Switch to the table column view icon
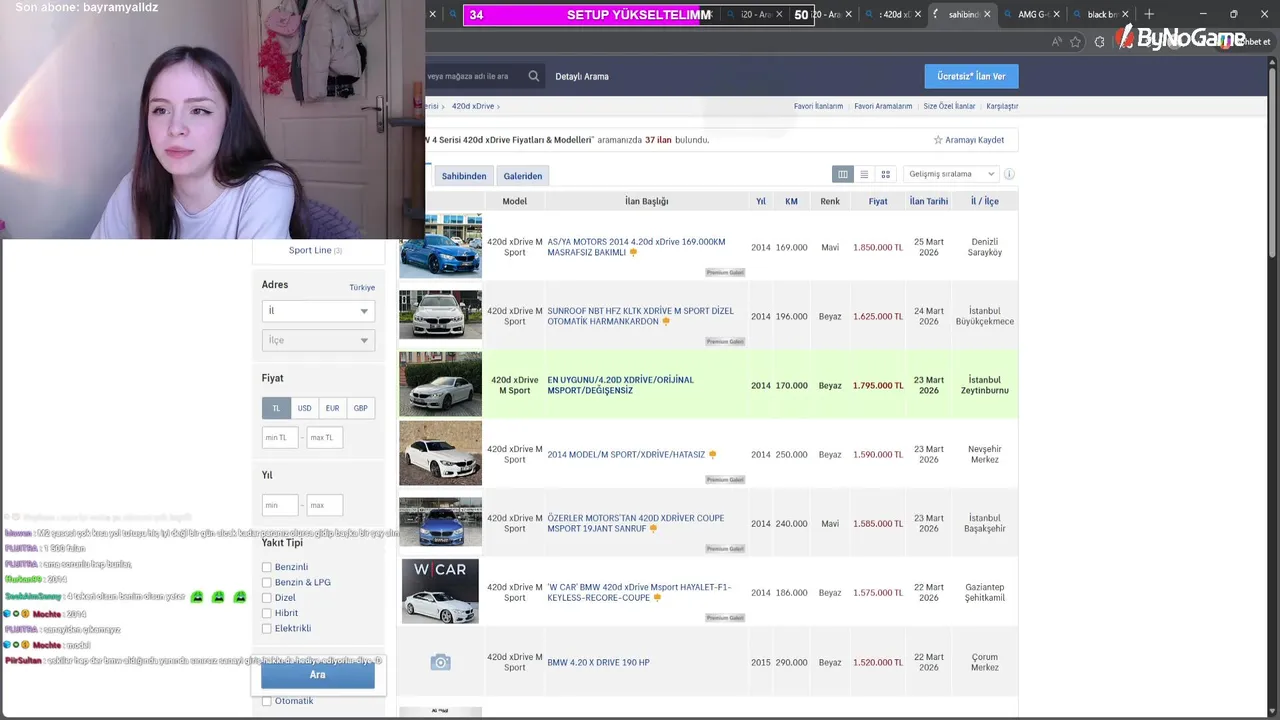 843,174
